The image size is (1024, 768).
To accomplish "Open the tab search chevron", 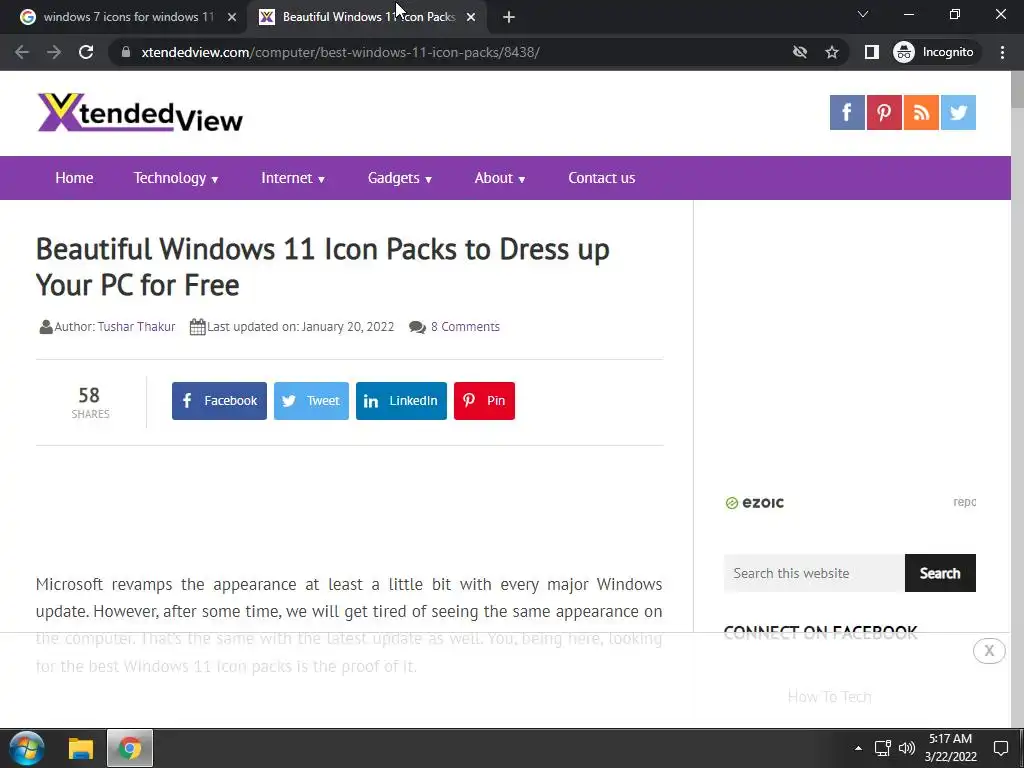I will 863,14.
